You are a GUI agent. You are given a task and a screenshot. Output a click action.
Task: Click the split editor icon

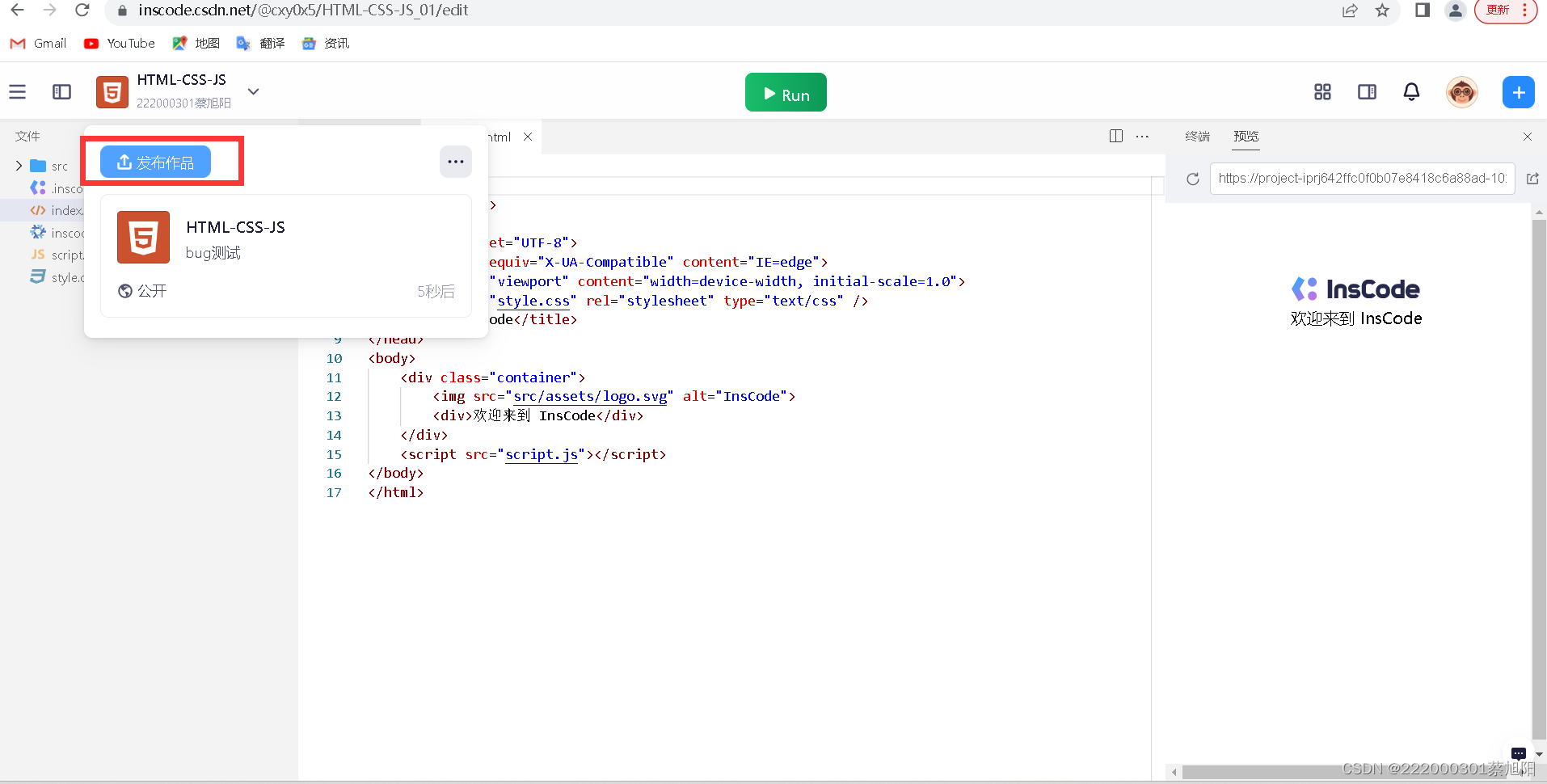point(1116,136)
